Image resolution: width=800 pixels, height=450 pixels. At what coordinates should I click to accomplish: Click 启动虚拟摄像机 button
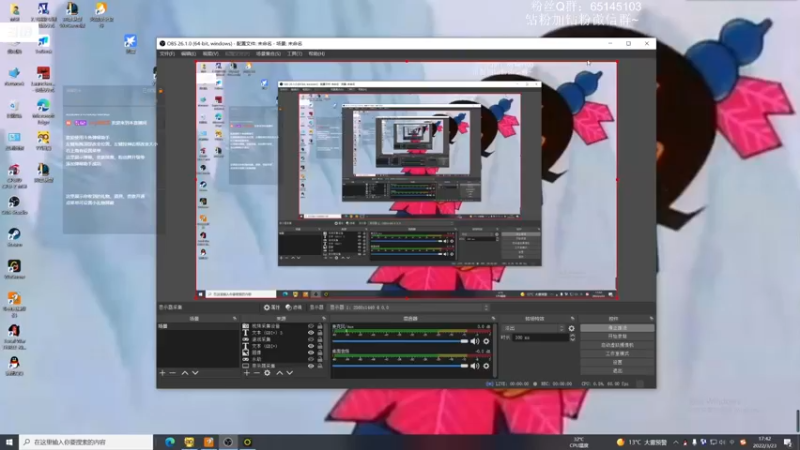pos(617,345)
